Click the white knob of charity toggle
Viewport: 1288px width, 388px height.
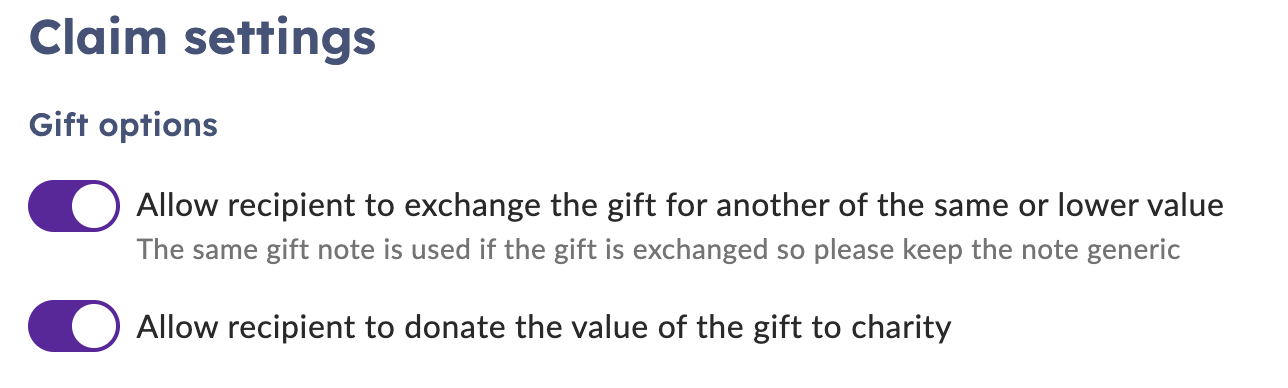coord(95,326)
